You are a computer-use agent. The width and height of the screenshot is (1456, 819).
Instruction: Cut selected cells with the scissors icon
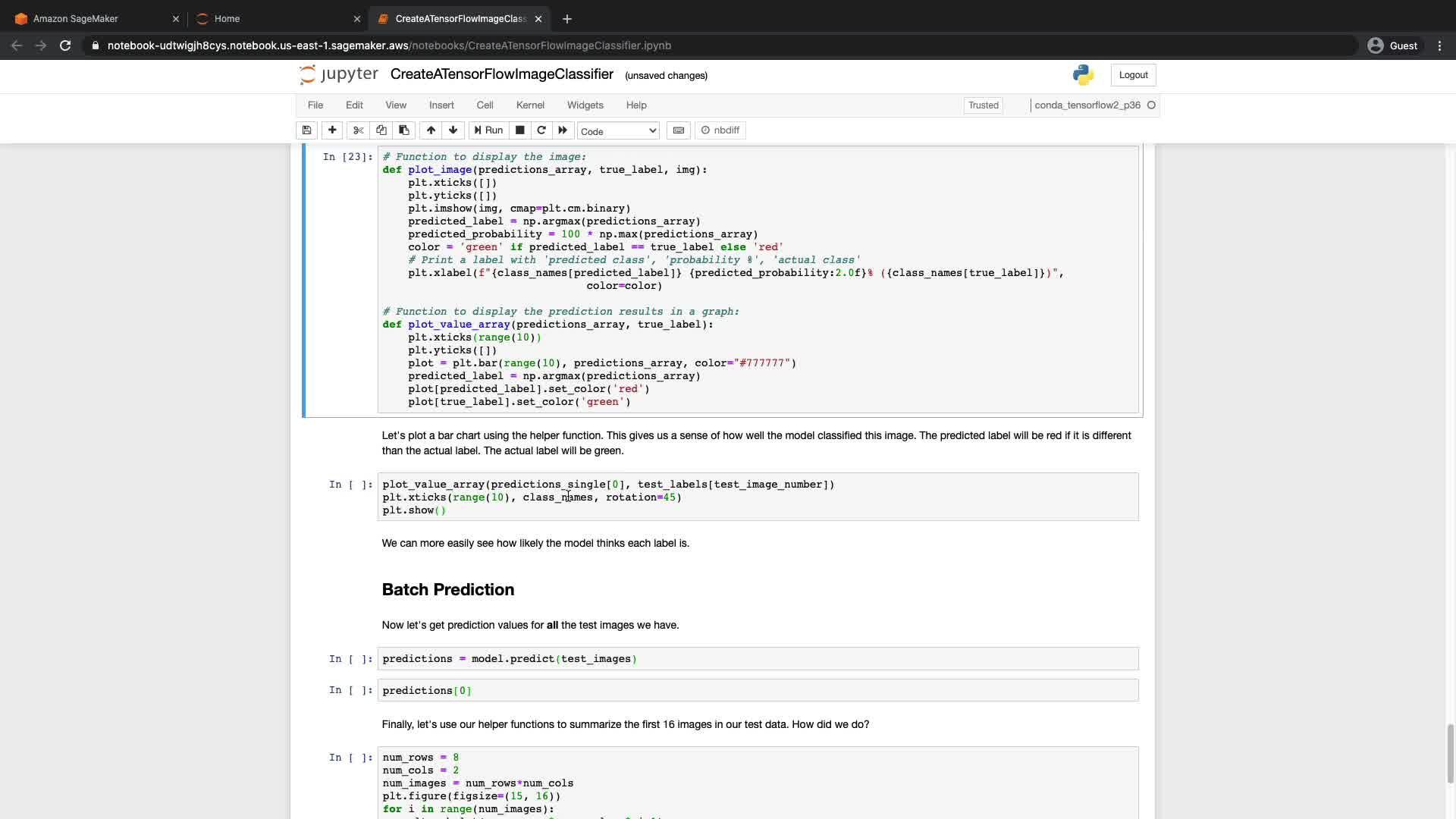359,130
